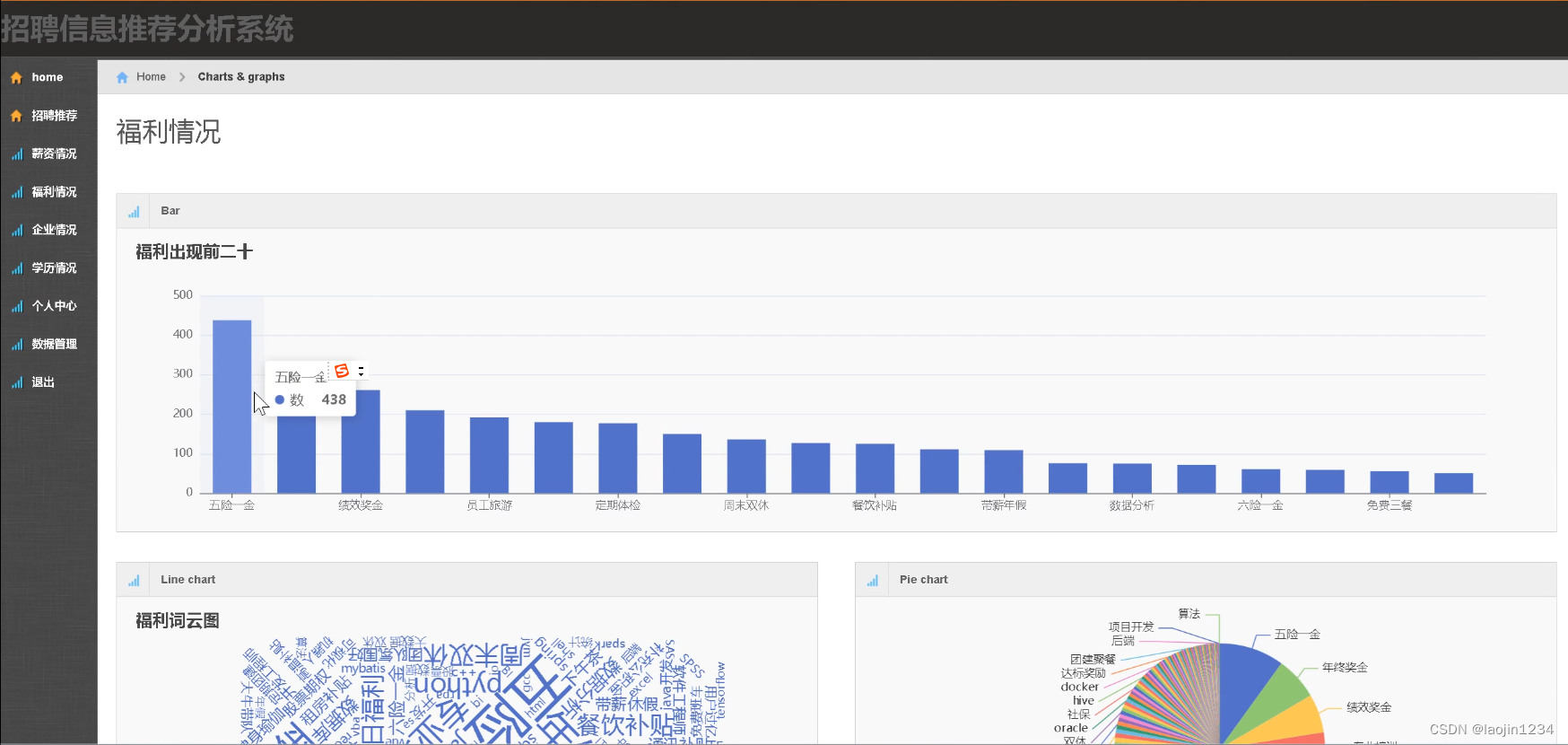Select the bar above 餐饮补贴 axis label

point(875,469)
